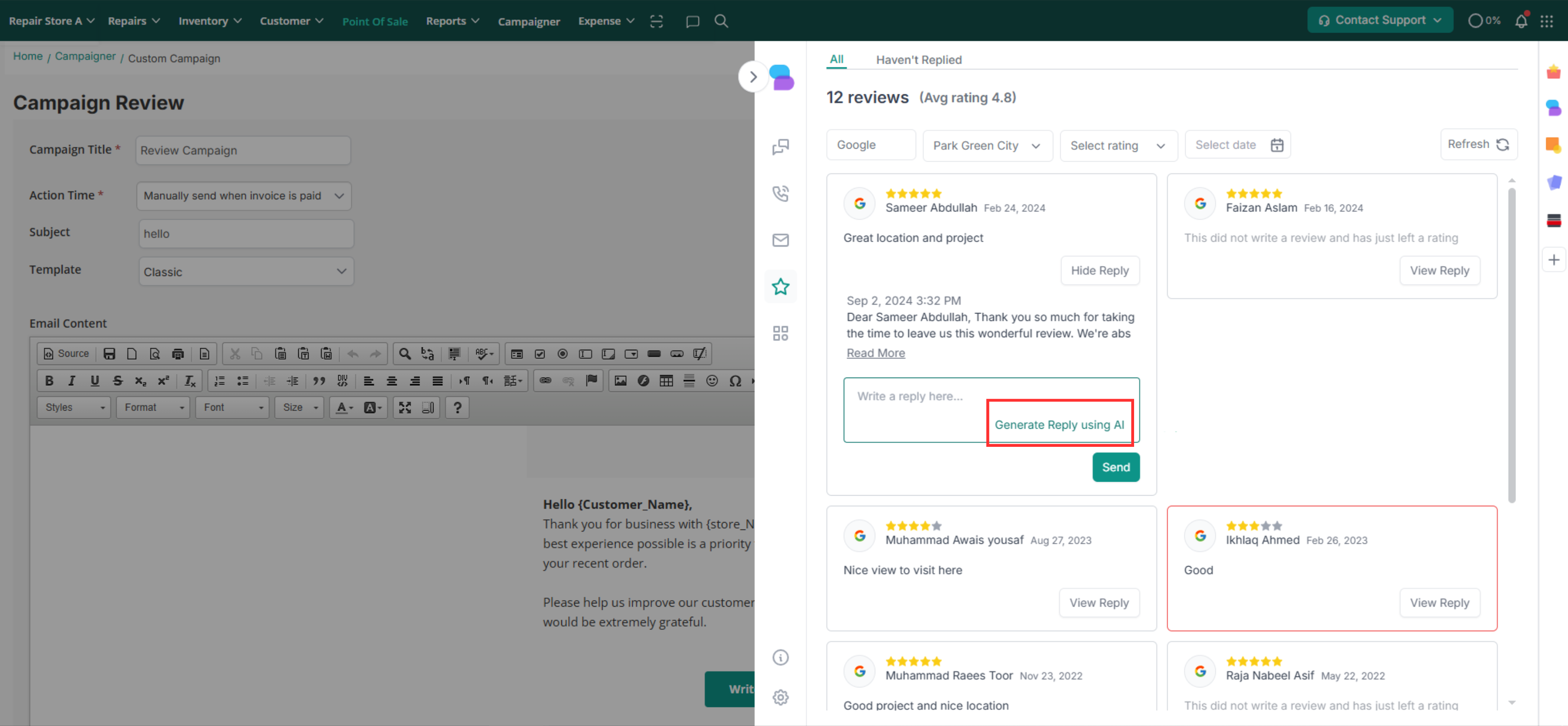Open the Repairs menu

pos(134,21)
